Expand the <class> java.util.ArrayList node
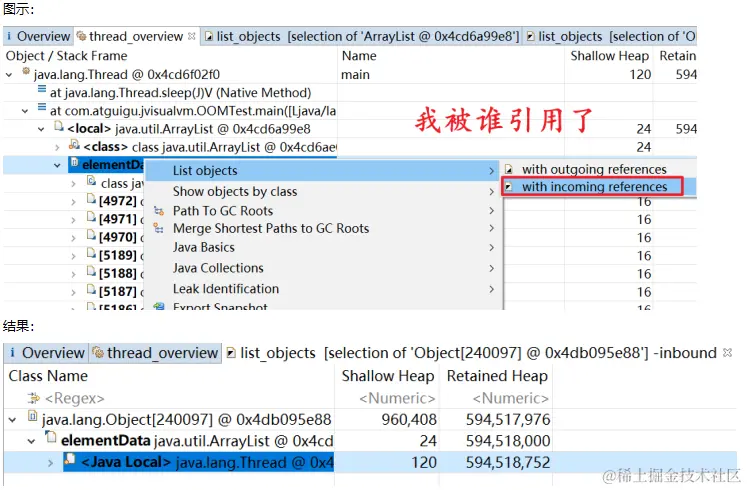Image resolution: width=747 pixels, height=490 pixels. [57, 147]
